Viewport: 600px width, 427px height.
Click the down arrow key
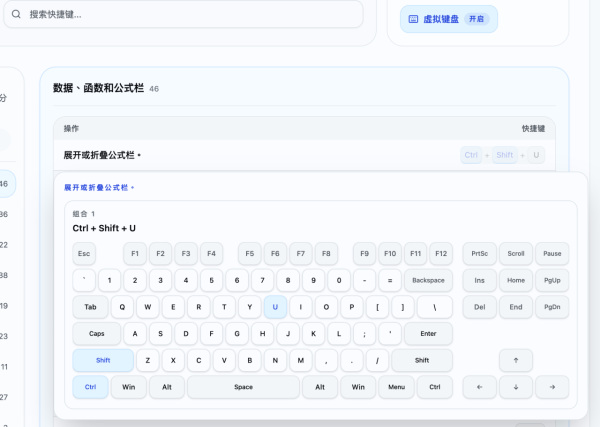click(516, 387)
